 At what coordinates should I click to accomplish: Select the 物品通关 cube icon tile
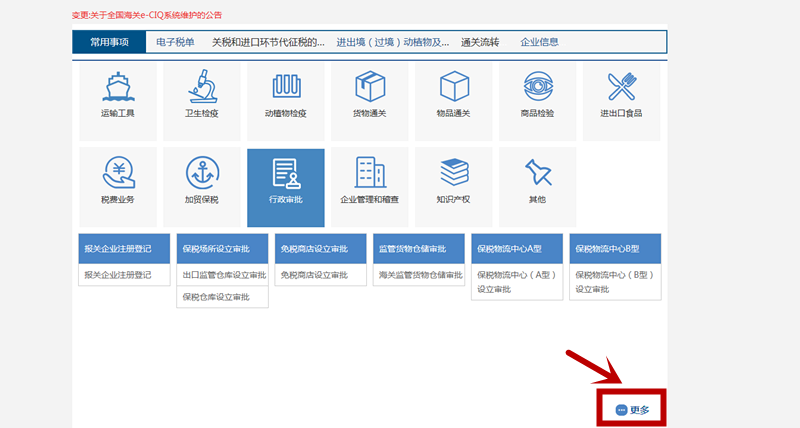pyautogui.click(x=454, y=102)
